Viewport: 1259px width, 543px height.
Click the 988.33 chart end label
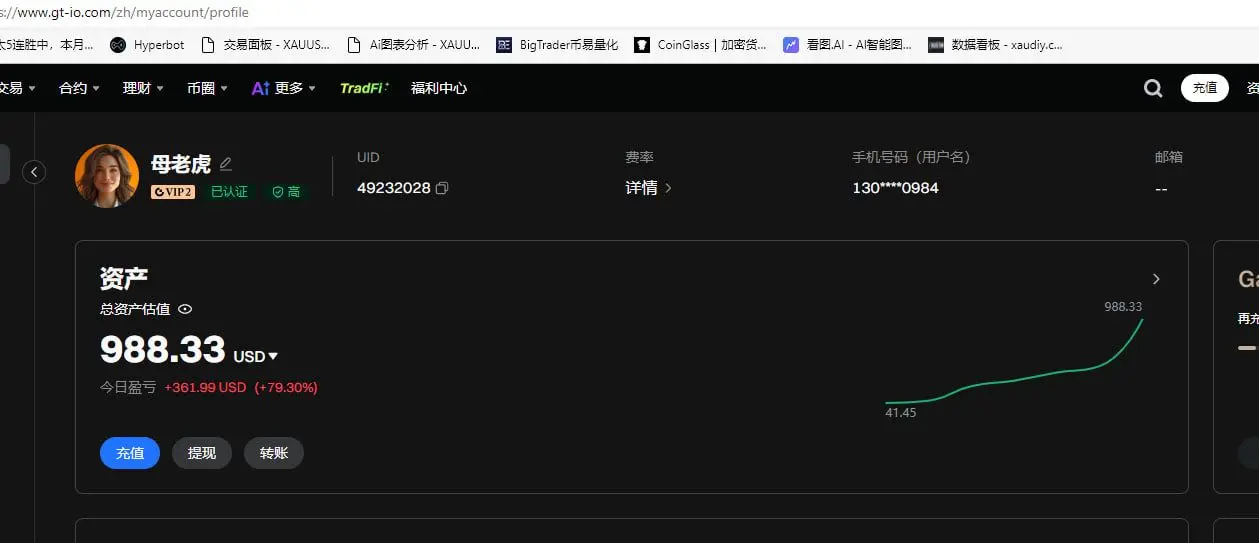coord(1123,307)
